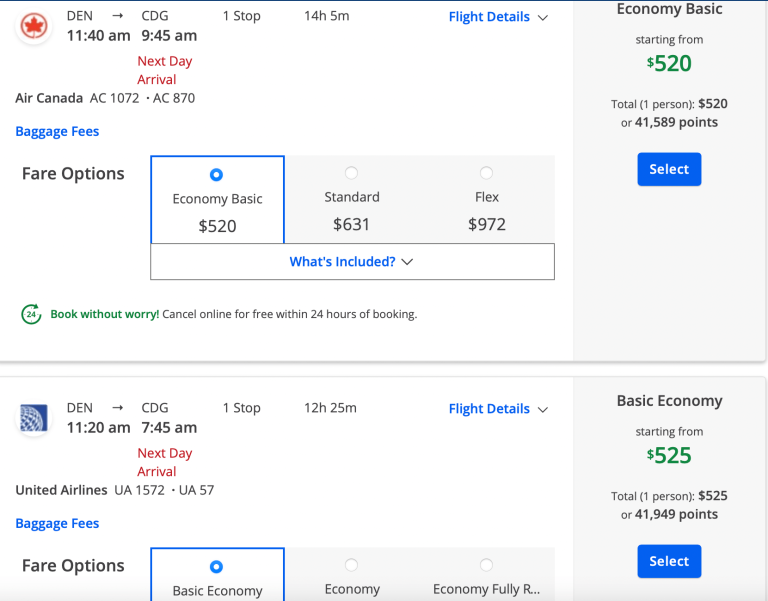Expand the What's Included section
Viewport: 768px width, 601px height.
(x=351, y=262)
